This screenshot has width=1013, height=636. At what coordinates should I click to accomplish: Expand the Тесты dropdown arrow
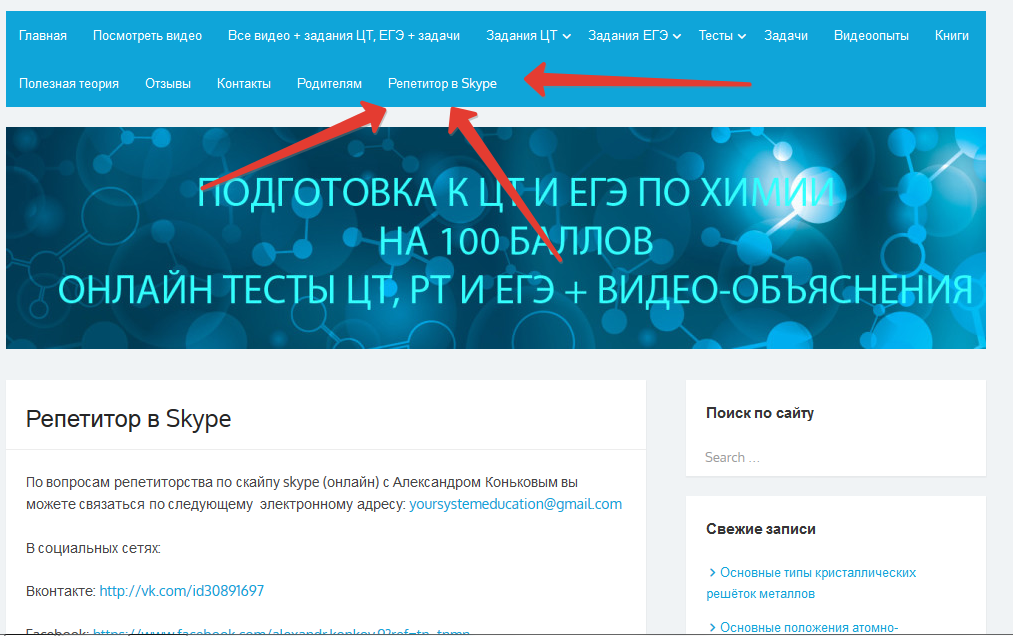[x=742, y=36]
